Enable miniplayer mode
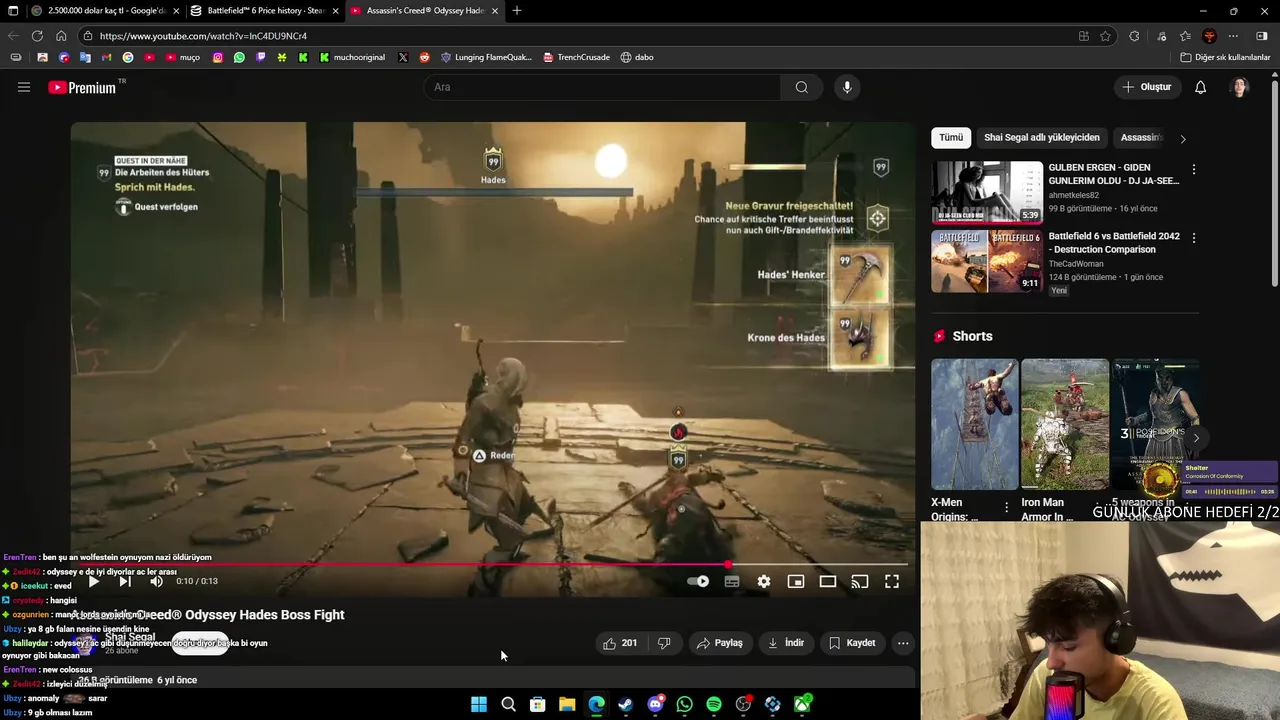Image resolution: width=1280 pixels, height=720 pixels. coord(796,581)
